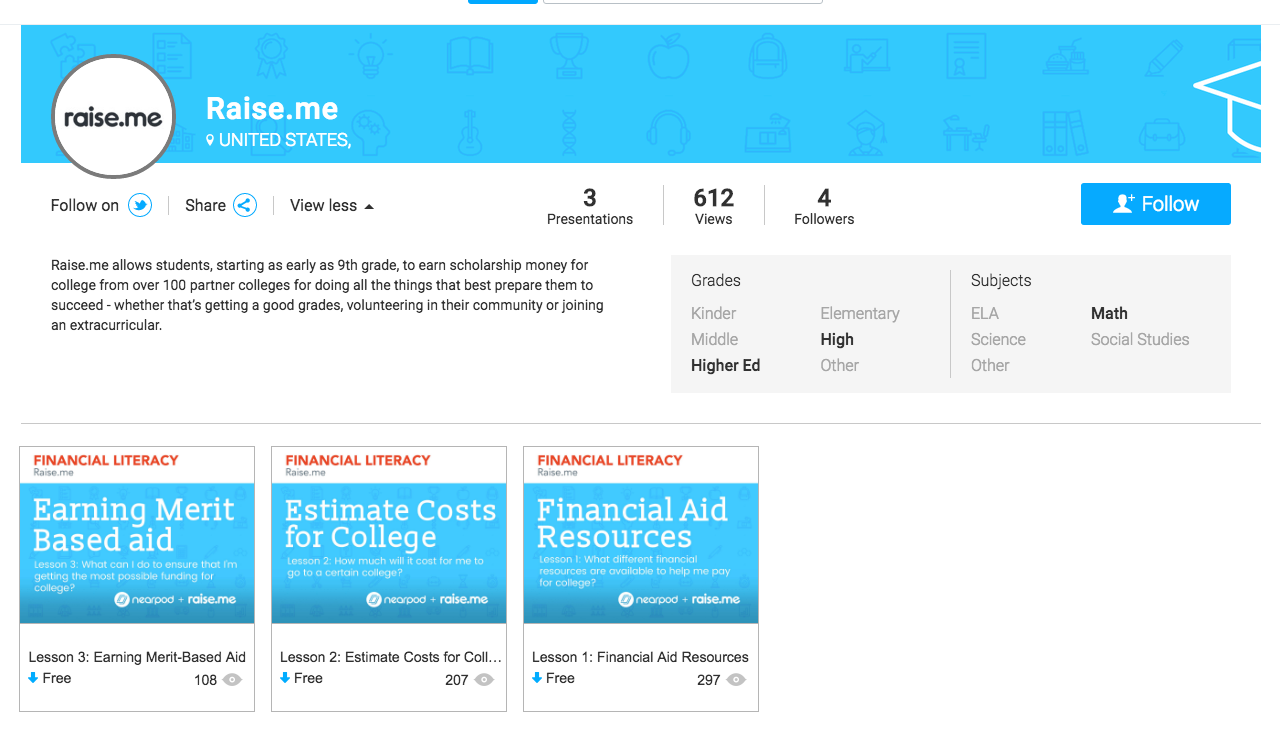Click the blue Follow button

1155,204
